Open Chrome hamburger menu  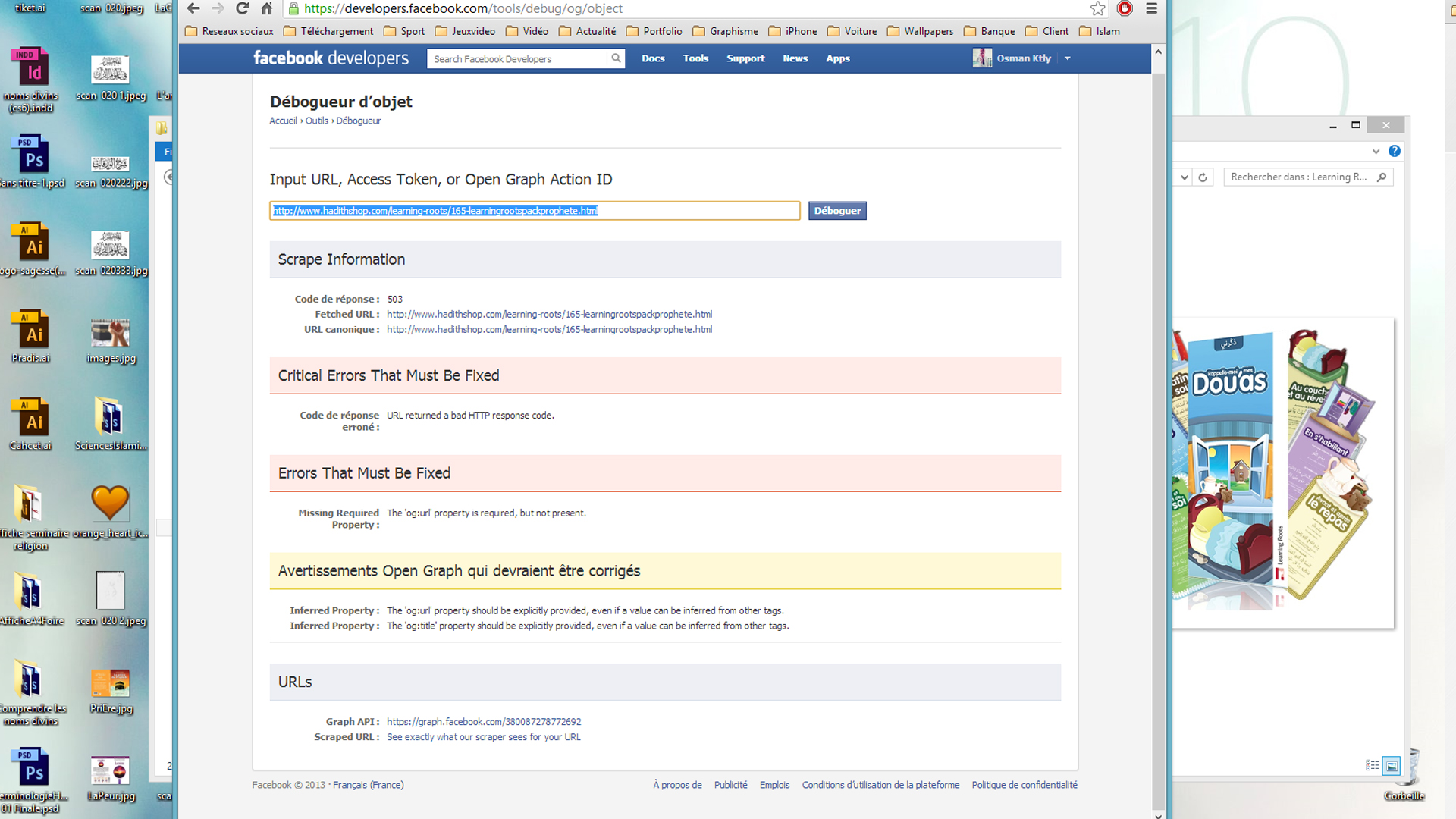point(1151,8)
